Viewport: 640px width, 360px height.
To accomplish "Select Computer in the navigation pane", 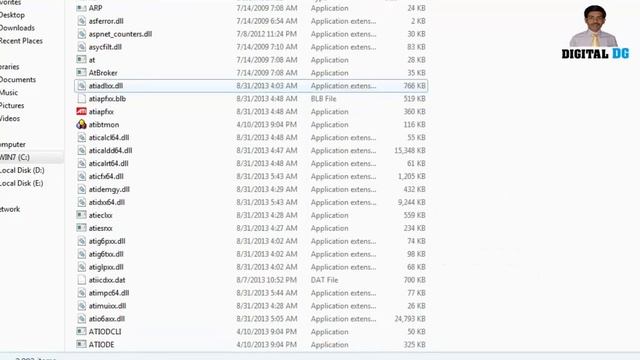I will pyautogui.click(x=13, y=144).
